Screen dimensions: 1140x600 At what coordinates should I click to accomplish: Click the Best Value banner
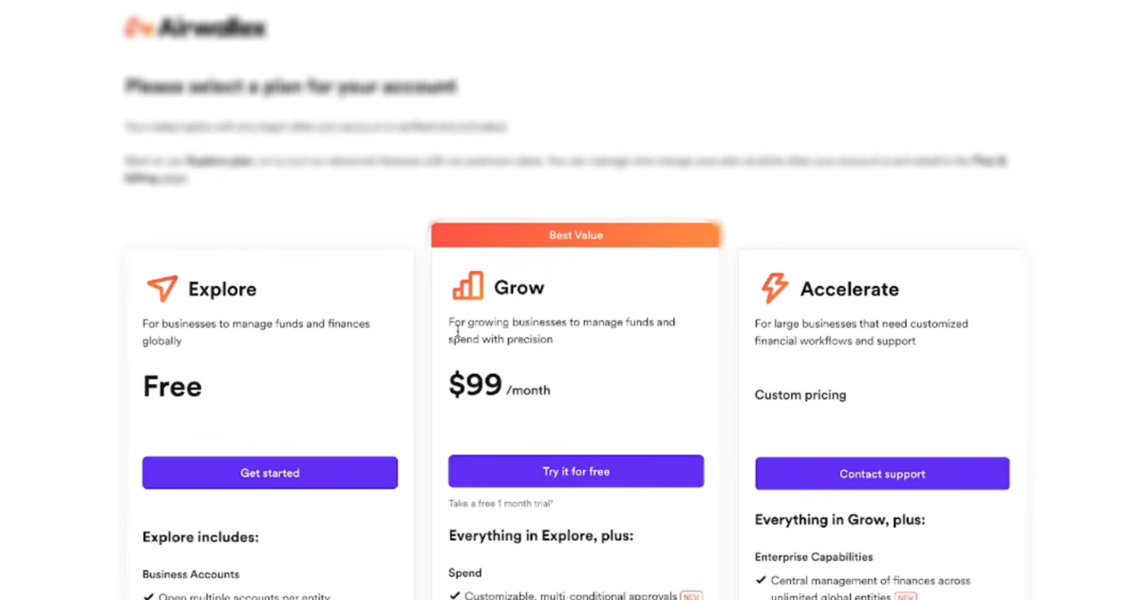[576, 235]
